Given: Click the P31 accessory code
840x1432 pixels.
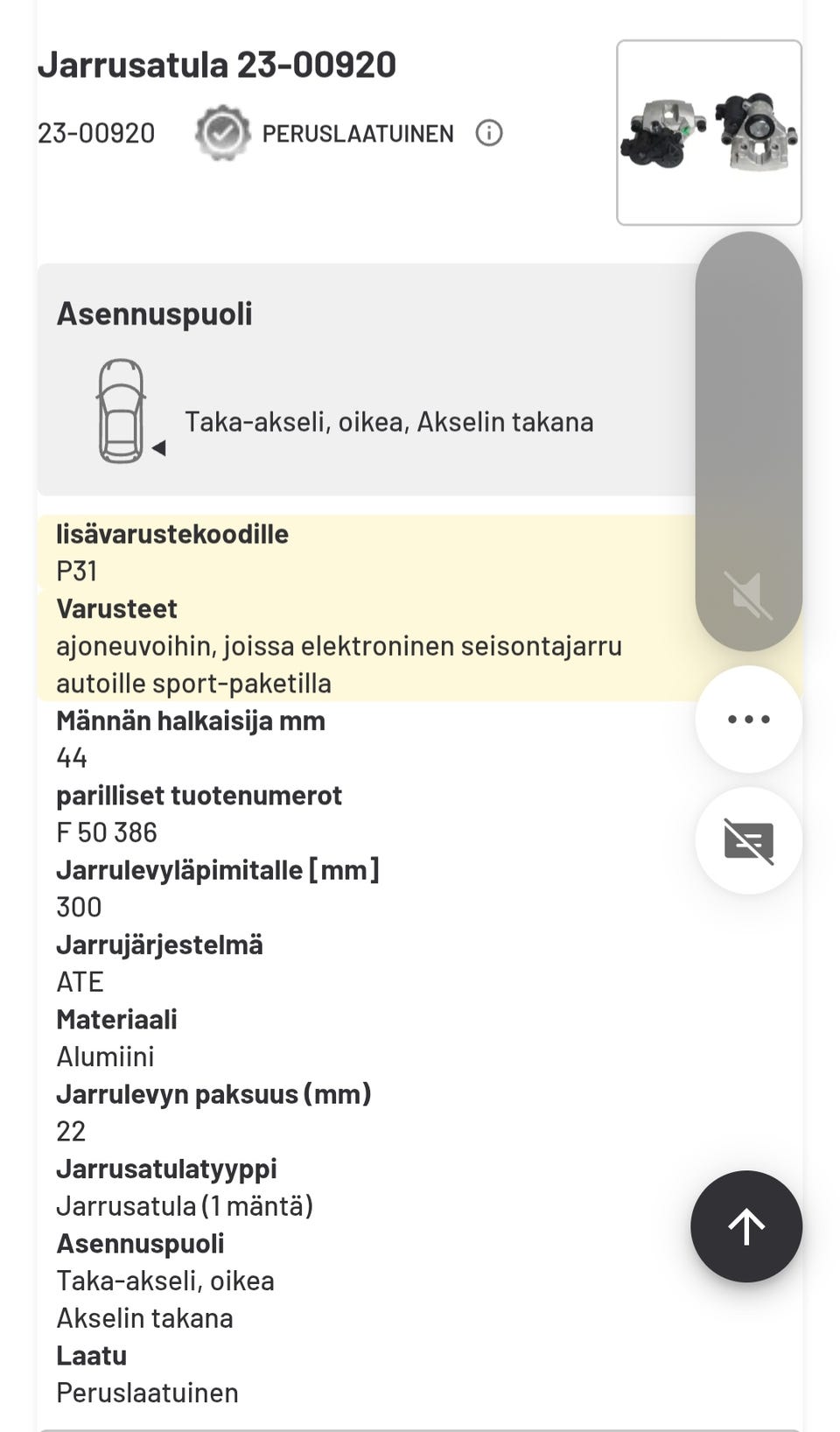Looking at the screenshot, I should point(77,572).
